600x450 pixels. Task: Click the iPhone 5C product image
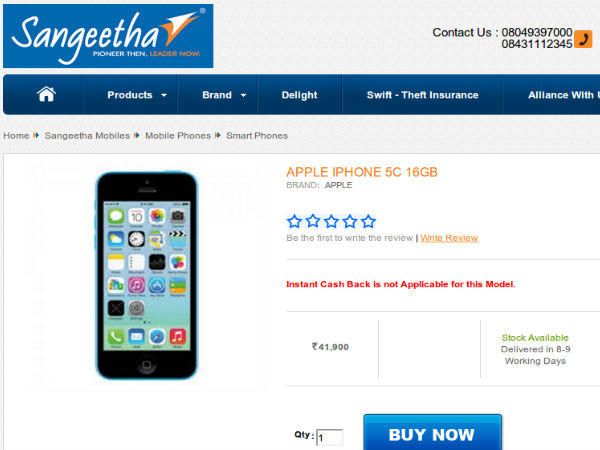pos(147,276)
